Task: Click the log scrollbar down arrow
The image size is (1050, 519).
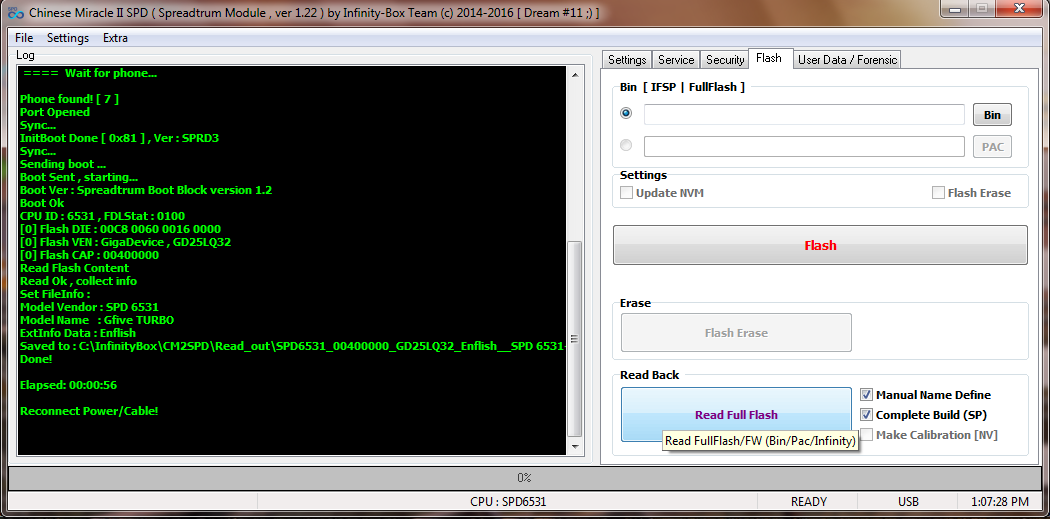Action: point(575,447)
